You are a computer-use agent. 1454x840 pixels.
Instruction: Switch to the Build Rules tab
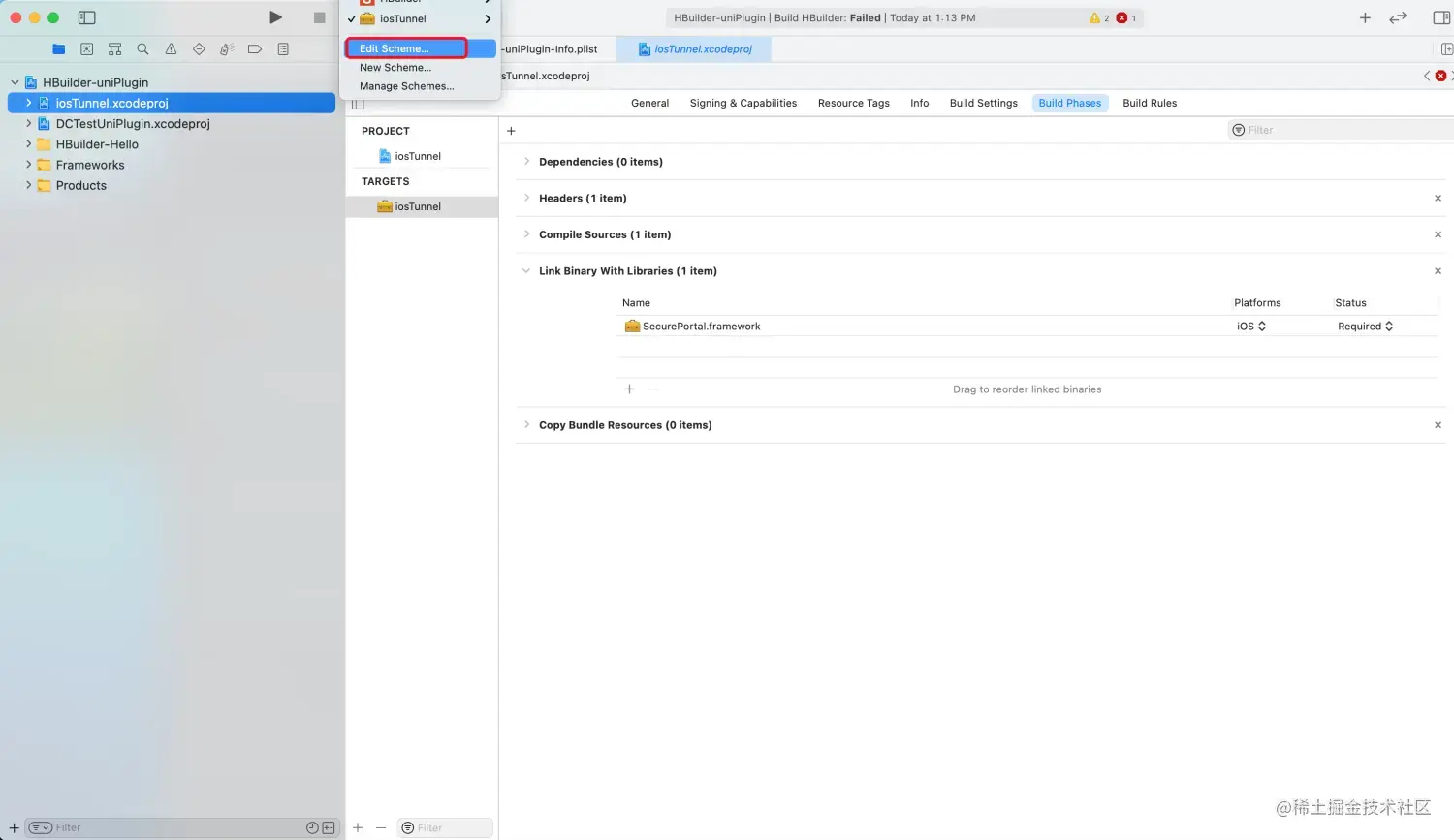pyautogui.click(x=1150, y=104)
